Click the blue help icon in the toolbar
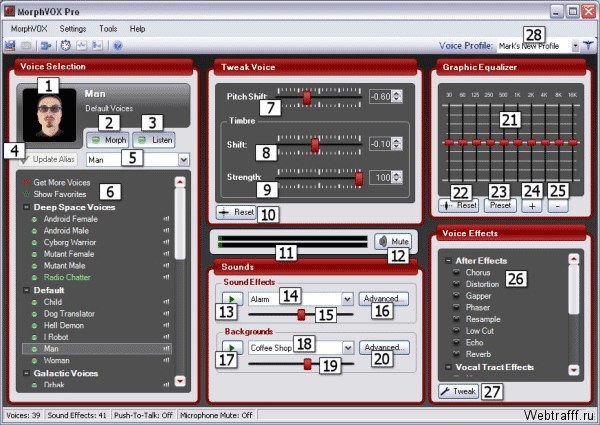This screenshot has height=425, width=600. tap(117, 46)
